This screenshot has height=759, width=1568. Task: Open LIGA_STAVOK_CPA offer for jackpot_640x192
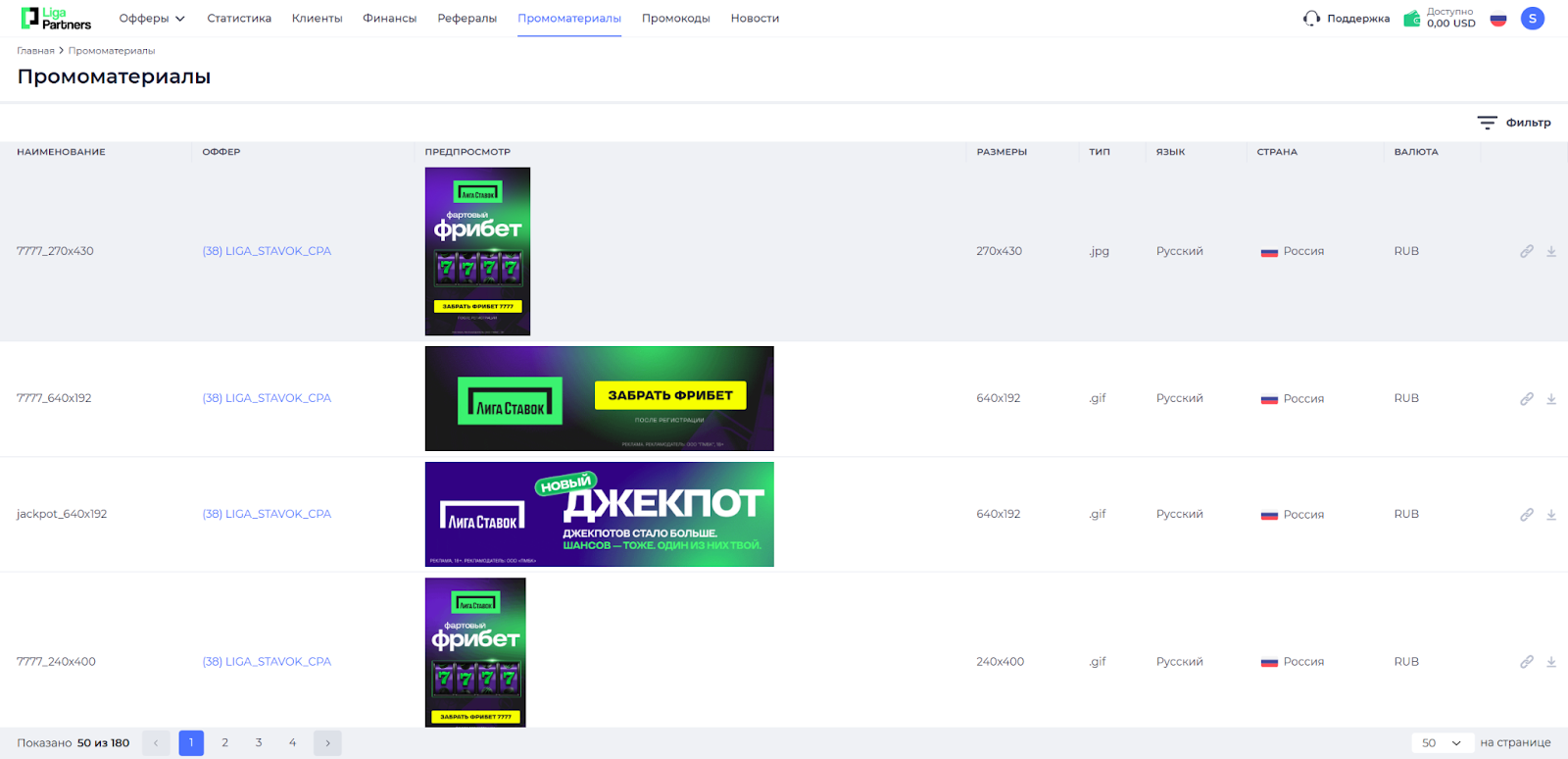pyautogui.click(x=267, y=514)
